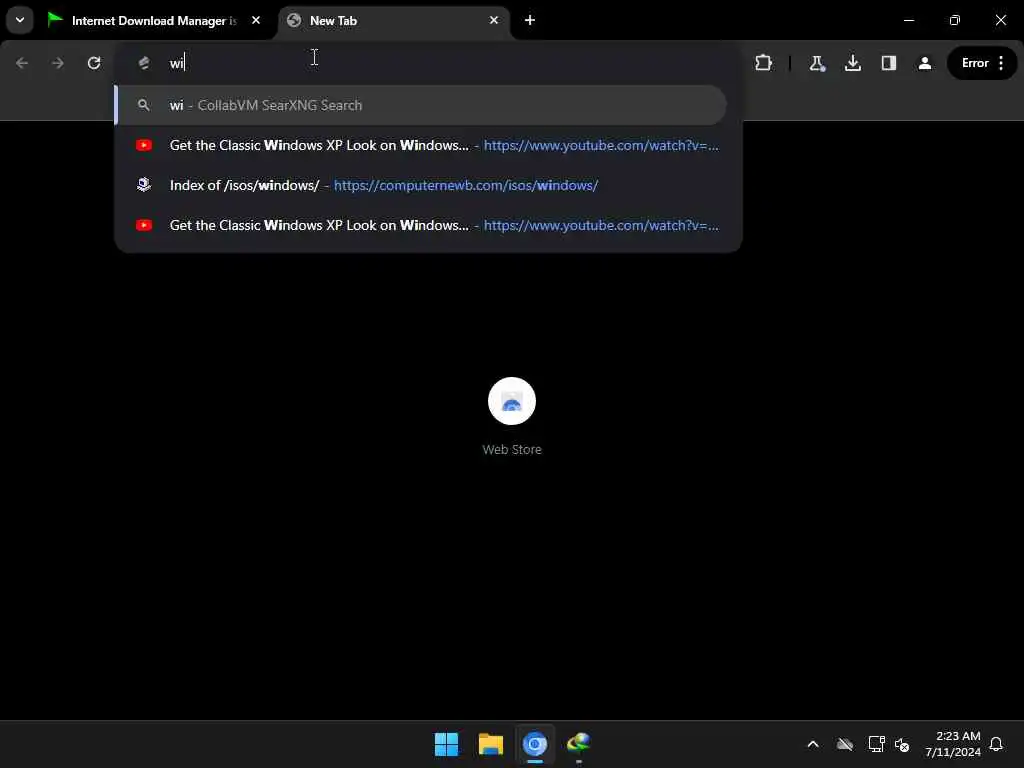Screen dimensions: 1024x768
Task: Open the computernewb.com/isos/windows link
Action: 466,185
